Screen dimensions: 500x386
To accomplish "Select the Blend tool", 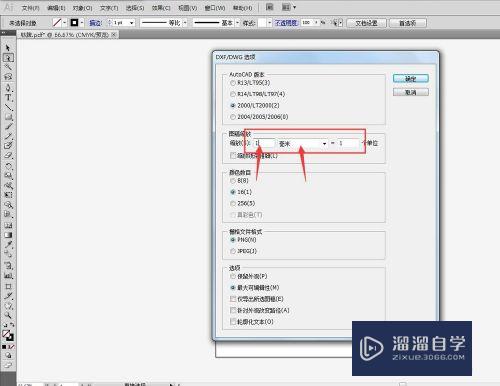I will click(x=8, y=254).
